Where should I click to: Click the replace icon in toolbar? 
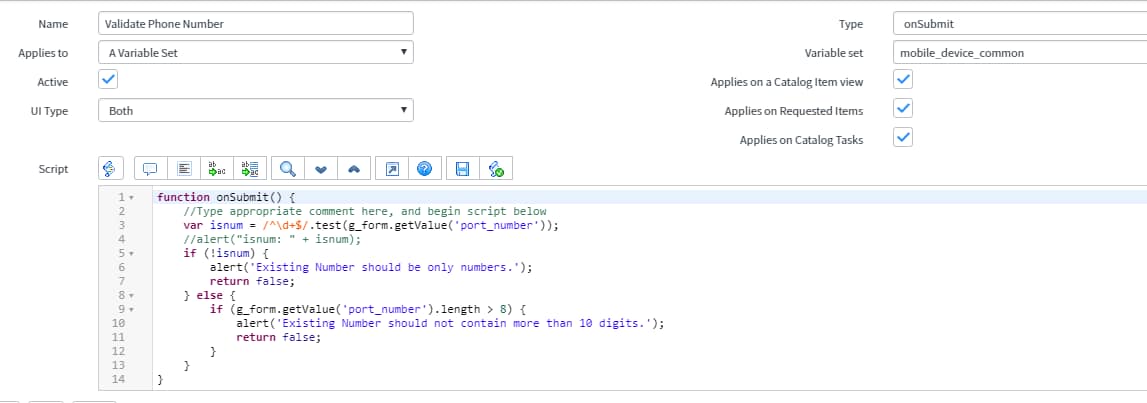pos(216,169)
